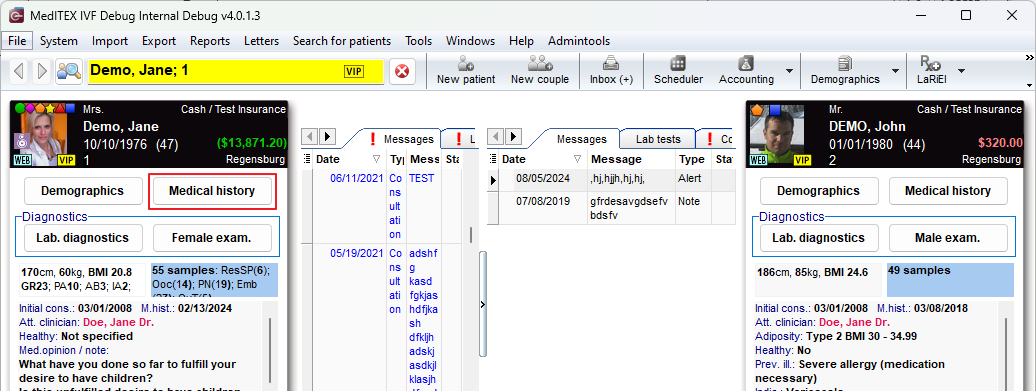Open column chooser in John's message grid

(x=493, y=159)
